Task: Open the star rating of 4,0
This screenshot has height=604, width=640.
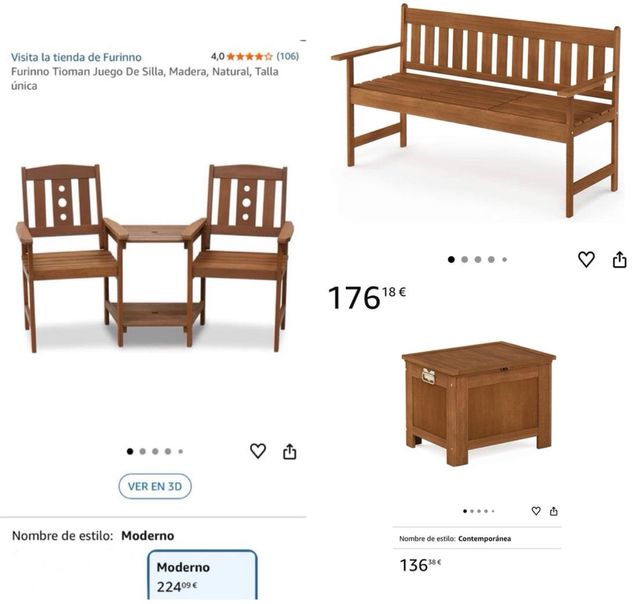Action: click(249, 56)
